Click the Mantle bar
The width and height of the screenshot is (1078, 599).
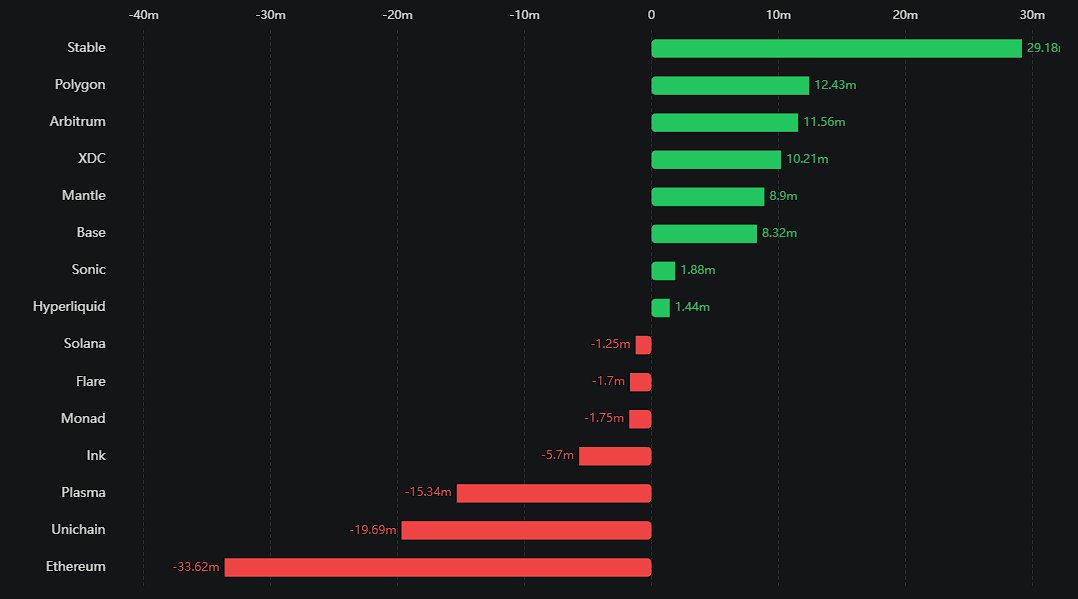707,197
